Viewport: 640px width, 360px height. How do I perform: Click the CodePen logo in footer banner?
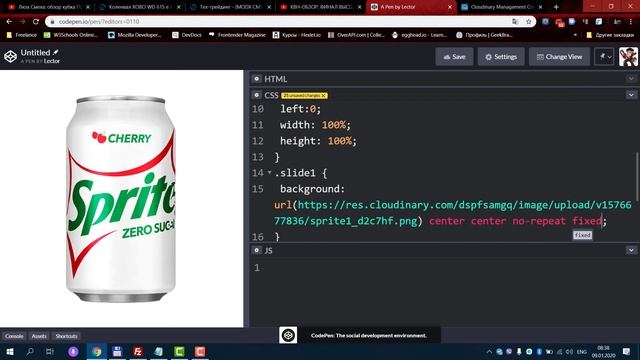[x=288, y=336]
